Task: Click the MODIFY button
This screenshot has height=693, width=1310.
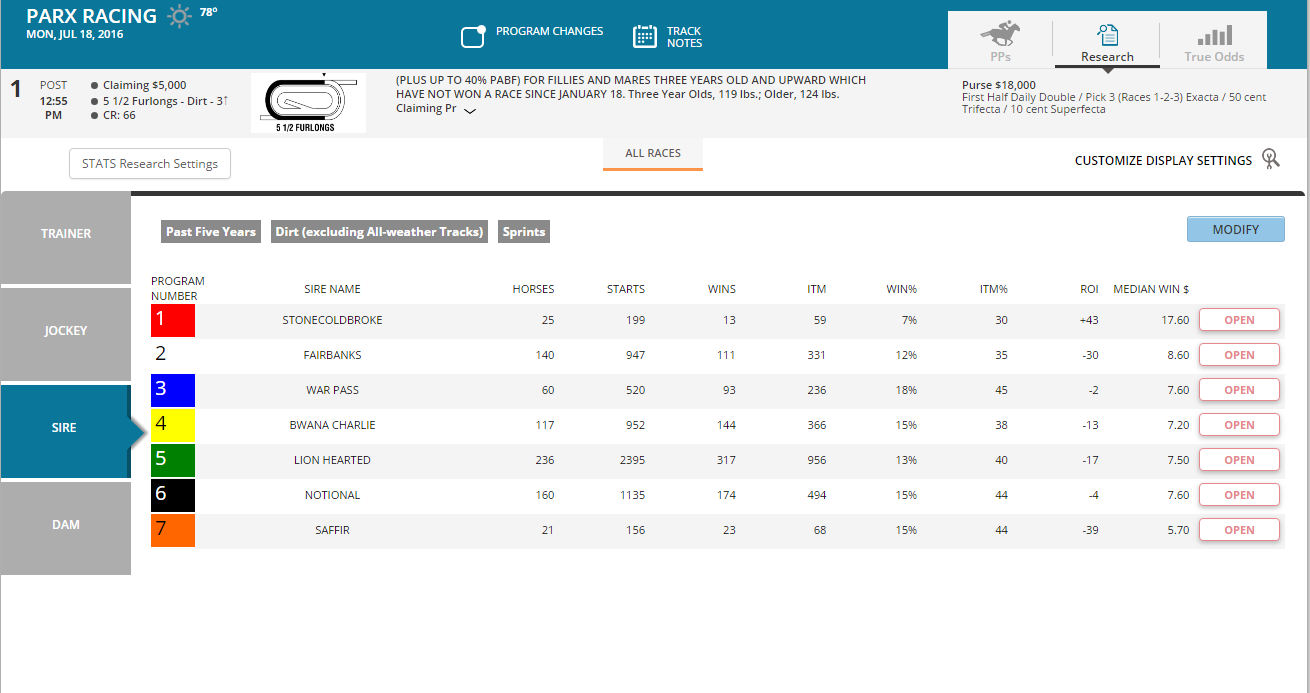Action: tap(1236, 229)
